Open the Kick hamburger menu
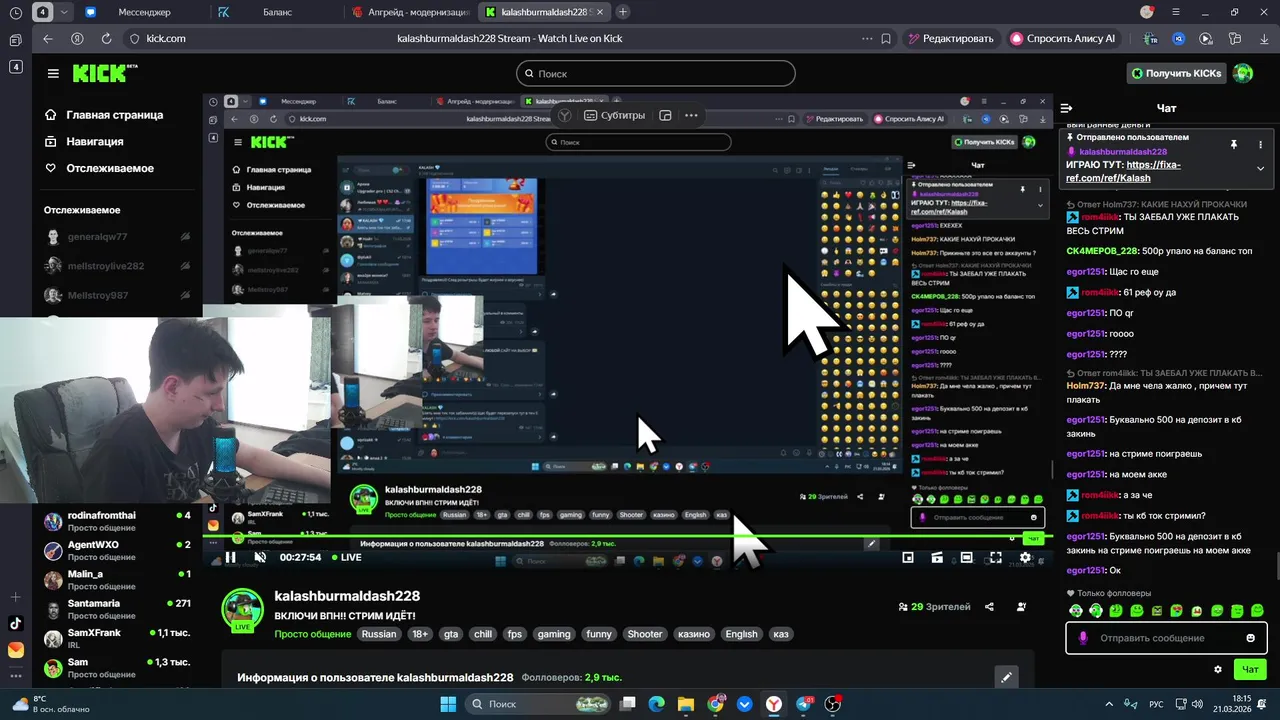 [x=53, y=74]
